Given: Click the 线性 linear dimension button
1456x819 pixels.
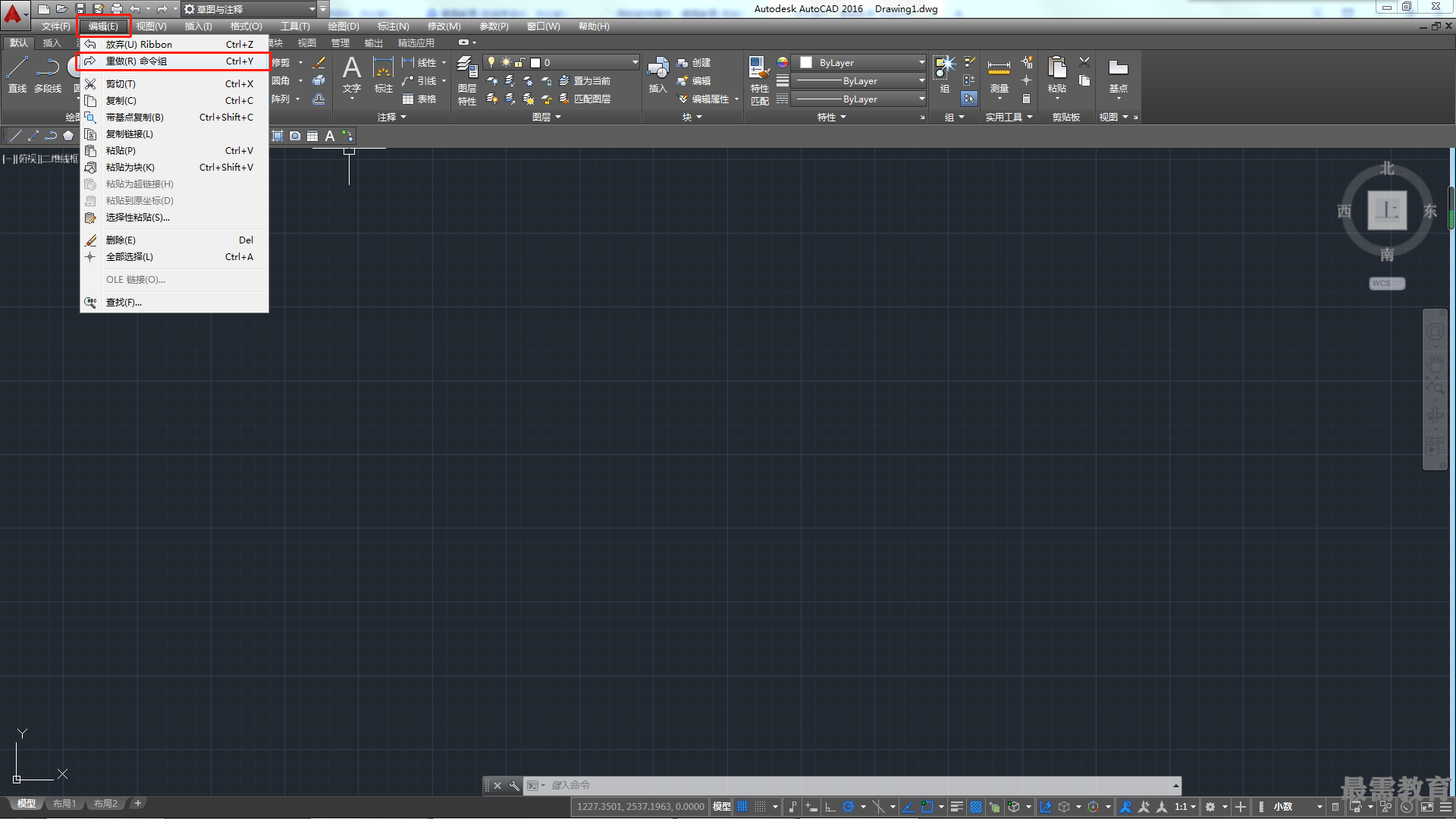Looking at the screenshot, I should point(419,63).
